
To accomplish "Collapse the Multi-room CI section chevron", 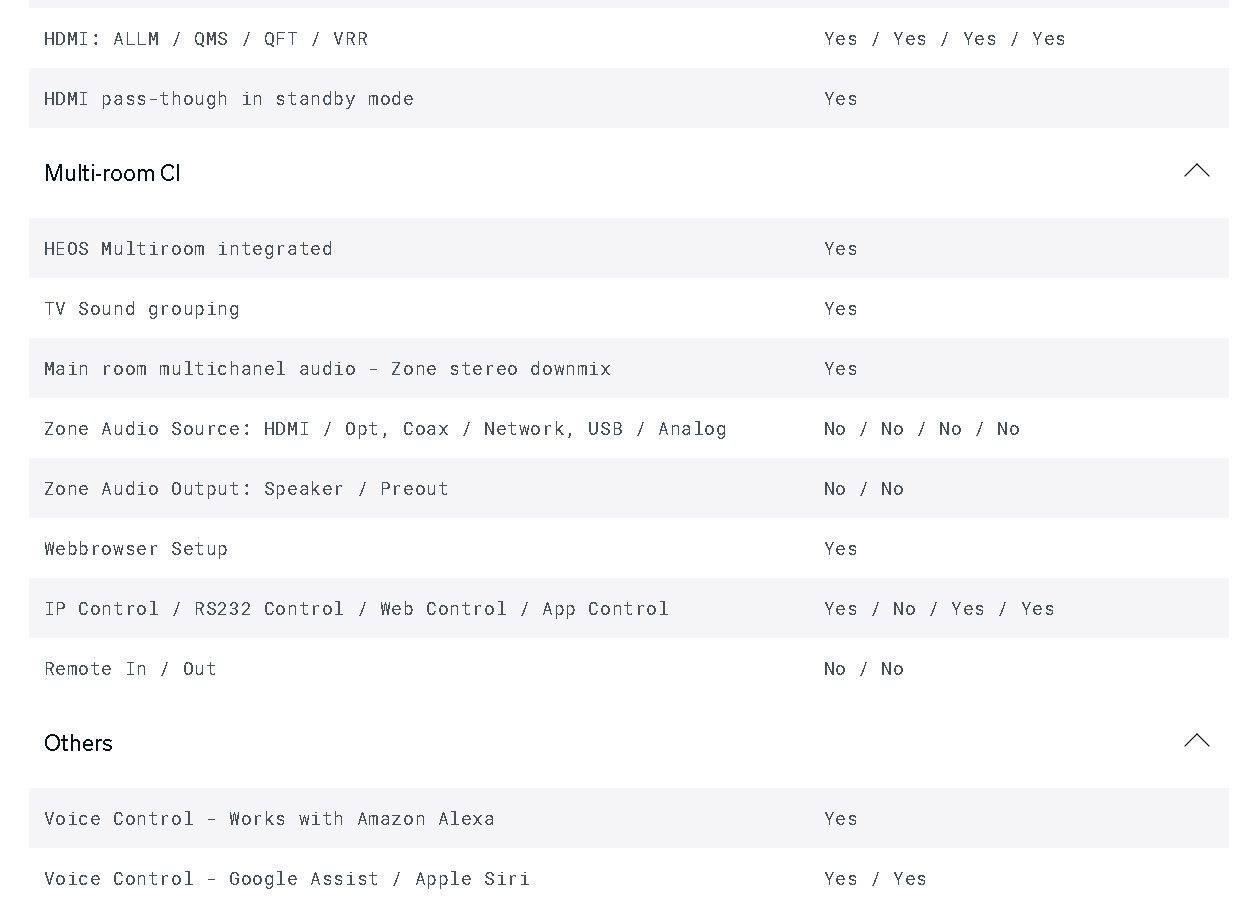I will point(1196,171).
